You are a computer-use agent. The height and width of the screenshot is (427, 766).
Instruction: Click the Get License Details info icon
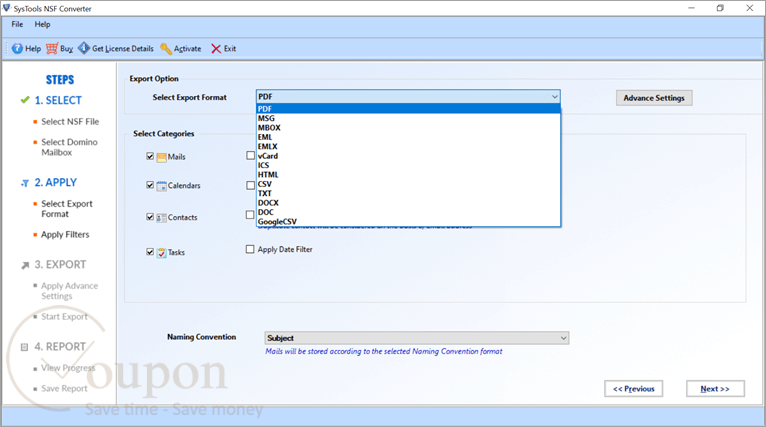[84, 48]
